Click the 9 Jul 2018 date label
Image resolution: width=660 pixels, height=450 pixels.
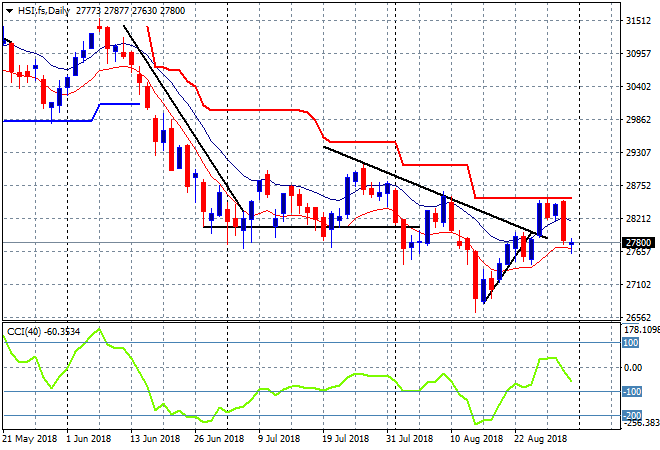pos(279,439)
